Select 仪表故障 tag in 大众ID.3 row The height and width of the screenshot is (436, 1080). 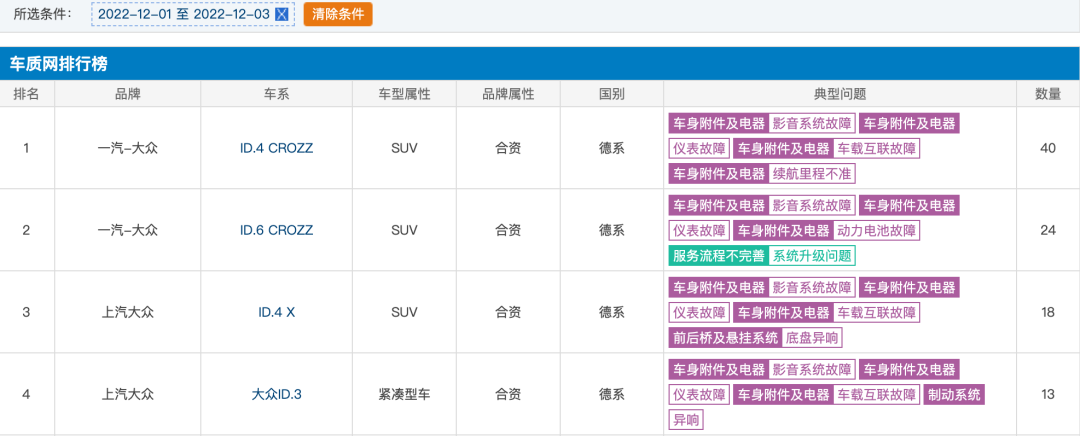pos(699,395)
